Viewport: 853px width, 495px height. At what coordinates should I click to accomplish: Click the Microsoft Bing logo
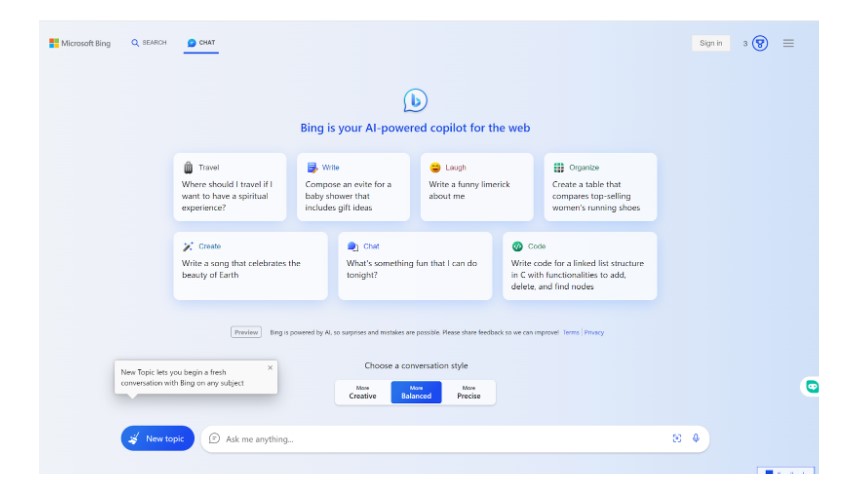point(79,43)
